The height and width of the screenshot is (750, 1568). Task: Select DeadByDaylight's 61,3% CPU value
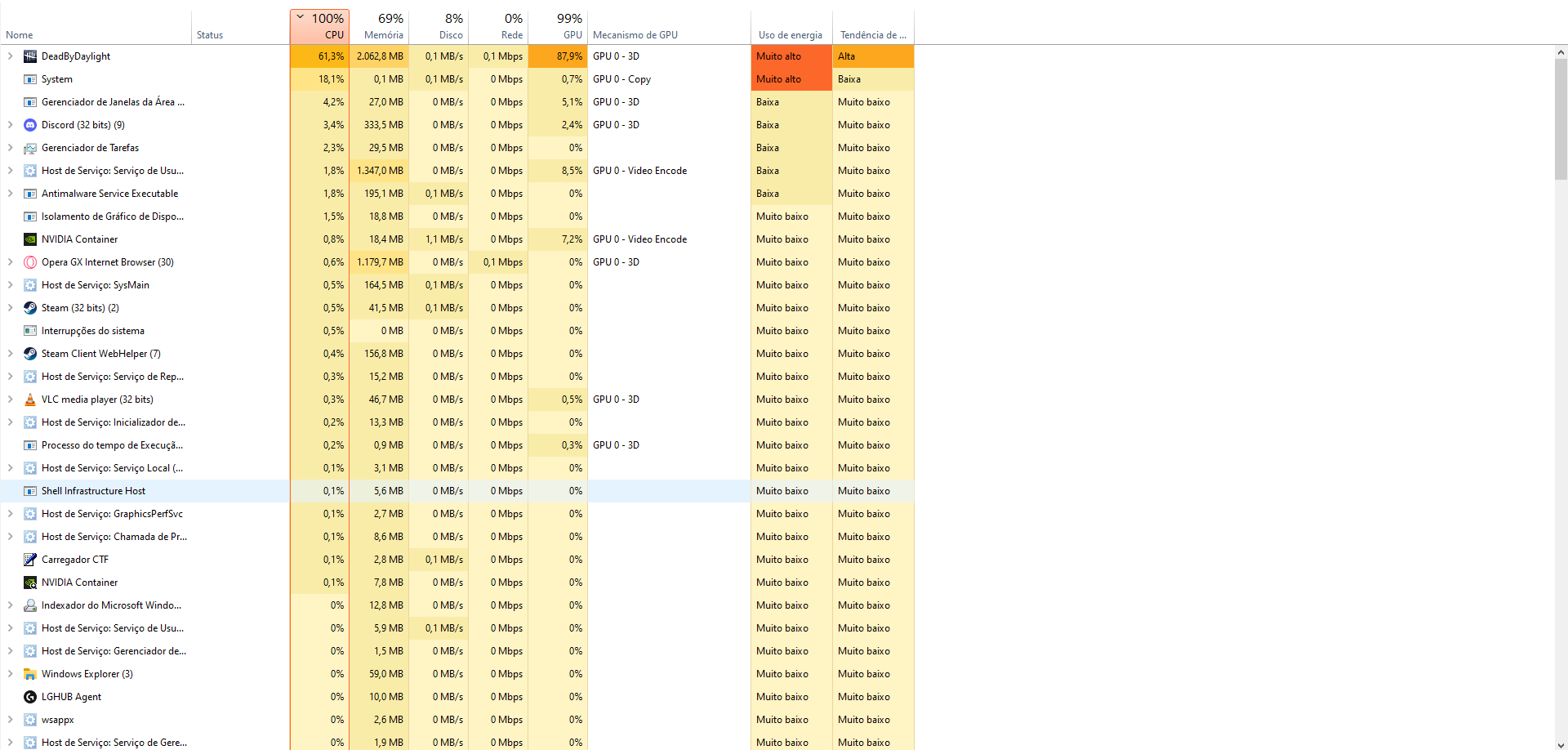click(319, 56)
